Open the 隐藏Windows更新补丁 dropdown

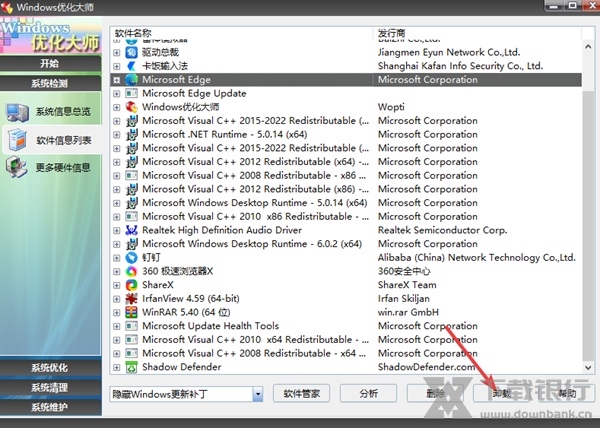pyautogui.click(x=258, y=394)
